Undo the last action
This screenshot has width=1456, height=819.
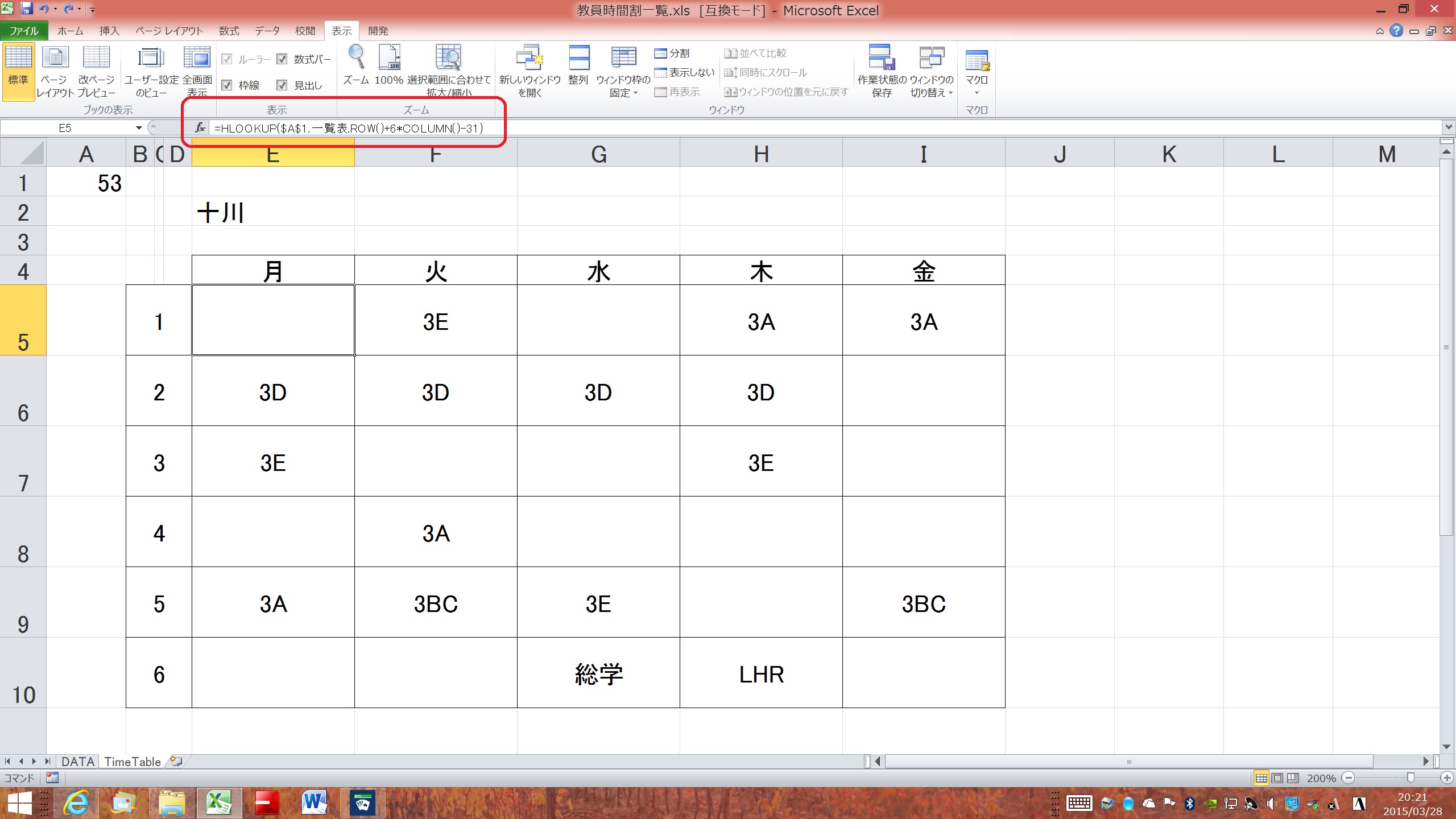tap(44, 9)
